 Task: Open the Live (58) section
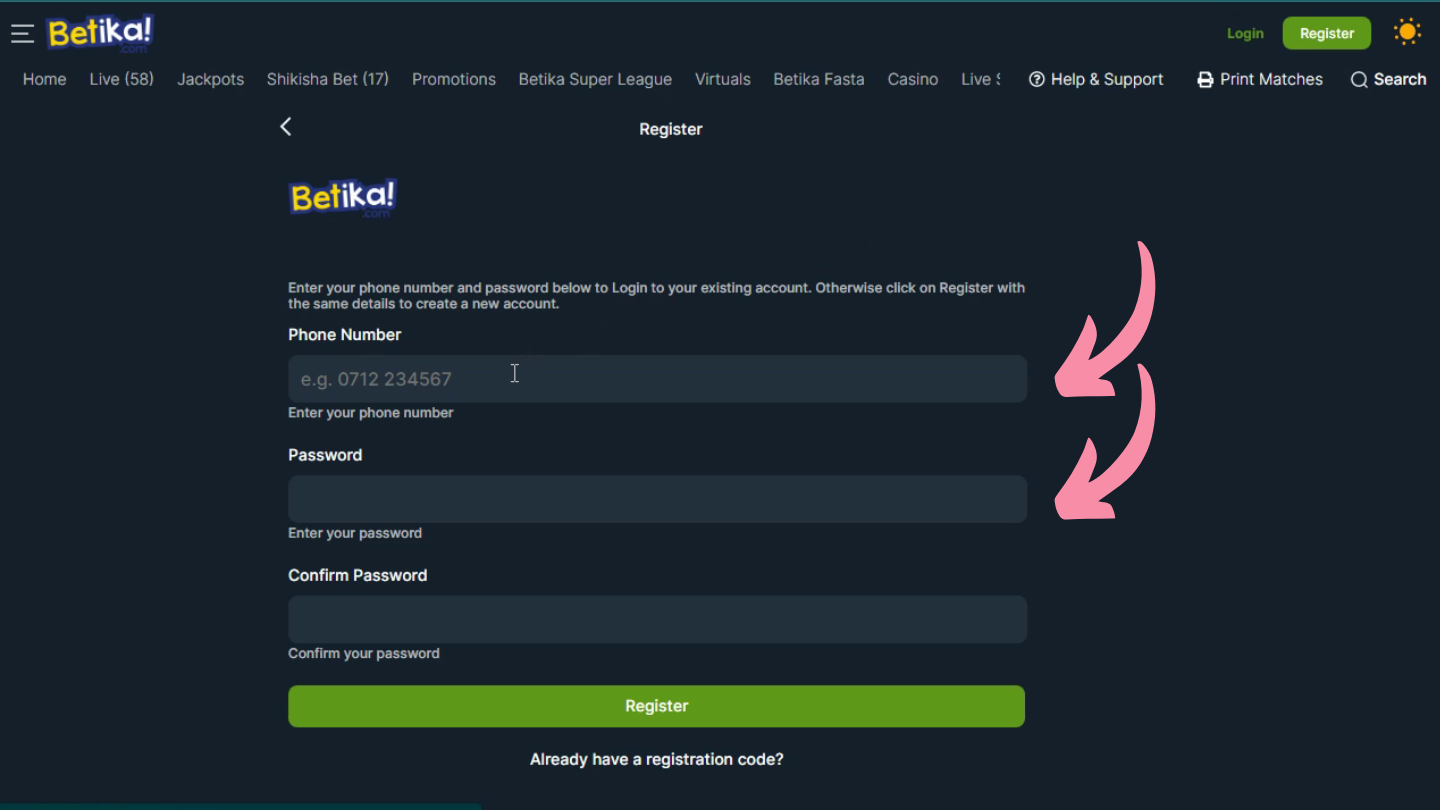[x=121, y=79]
